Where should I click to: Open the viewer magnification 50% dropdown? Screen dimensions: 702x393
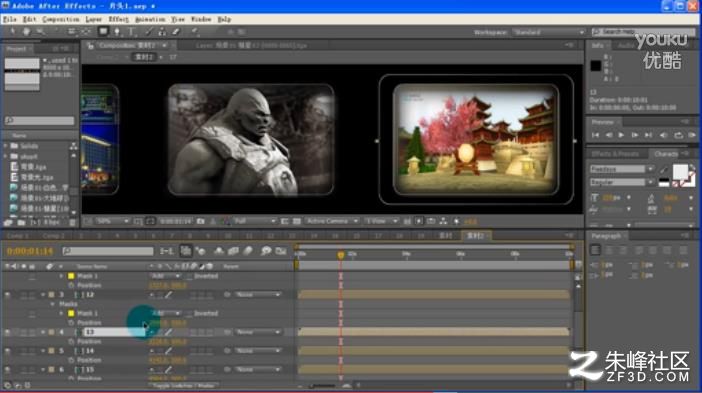[x=112, y=221]
